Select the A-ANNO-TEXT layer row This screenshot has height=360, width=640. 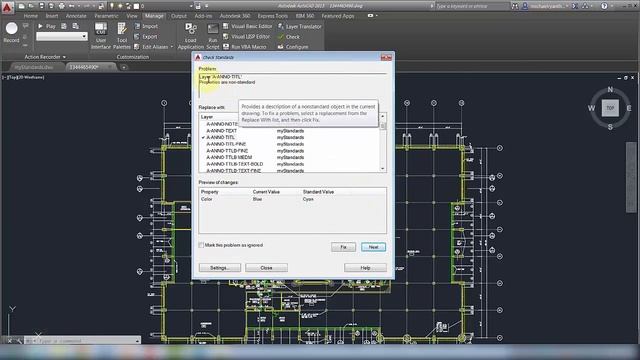(x=289, y=131)
